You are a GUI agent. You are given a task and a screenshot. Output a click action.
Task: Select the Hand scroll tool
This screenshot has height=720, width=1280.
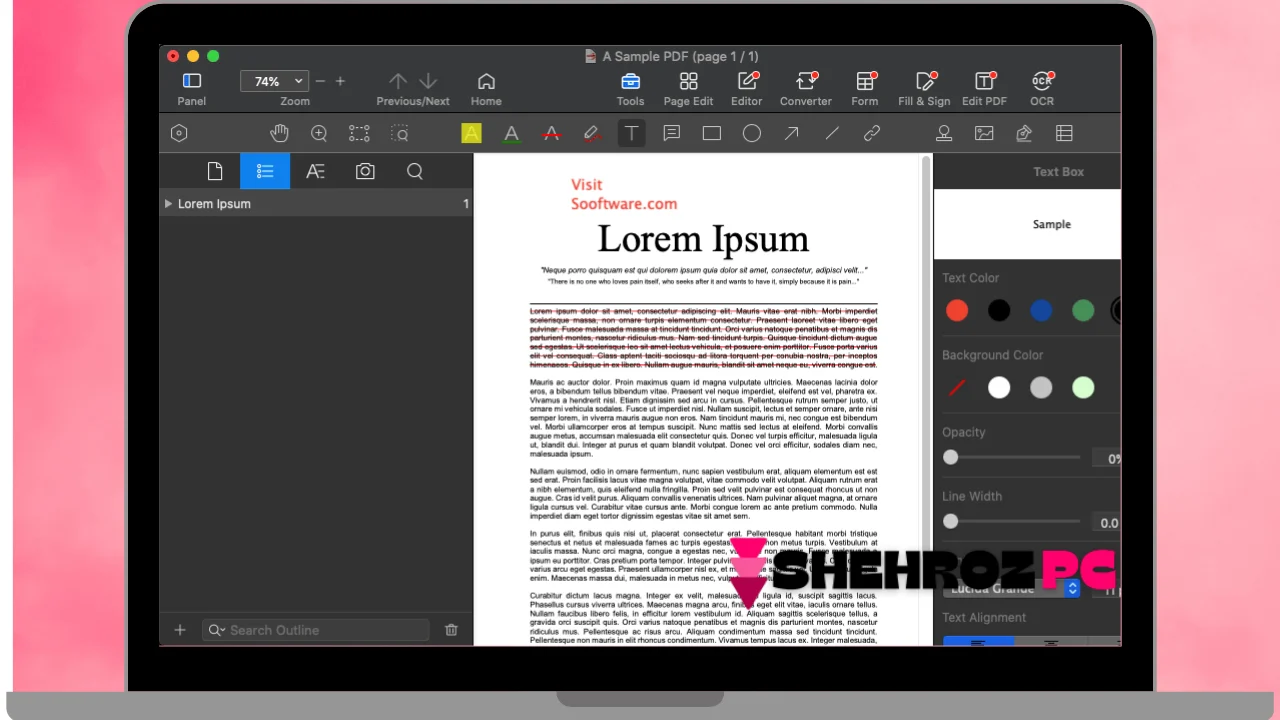click(x=279, y=133)
